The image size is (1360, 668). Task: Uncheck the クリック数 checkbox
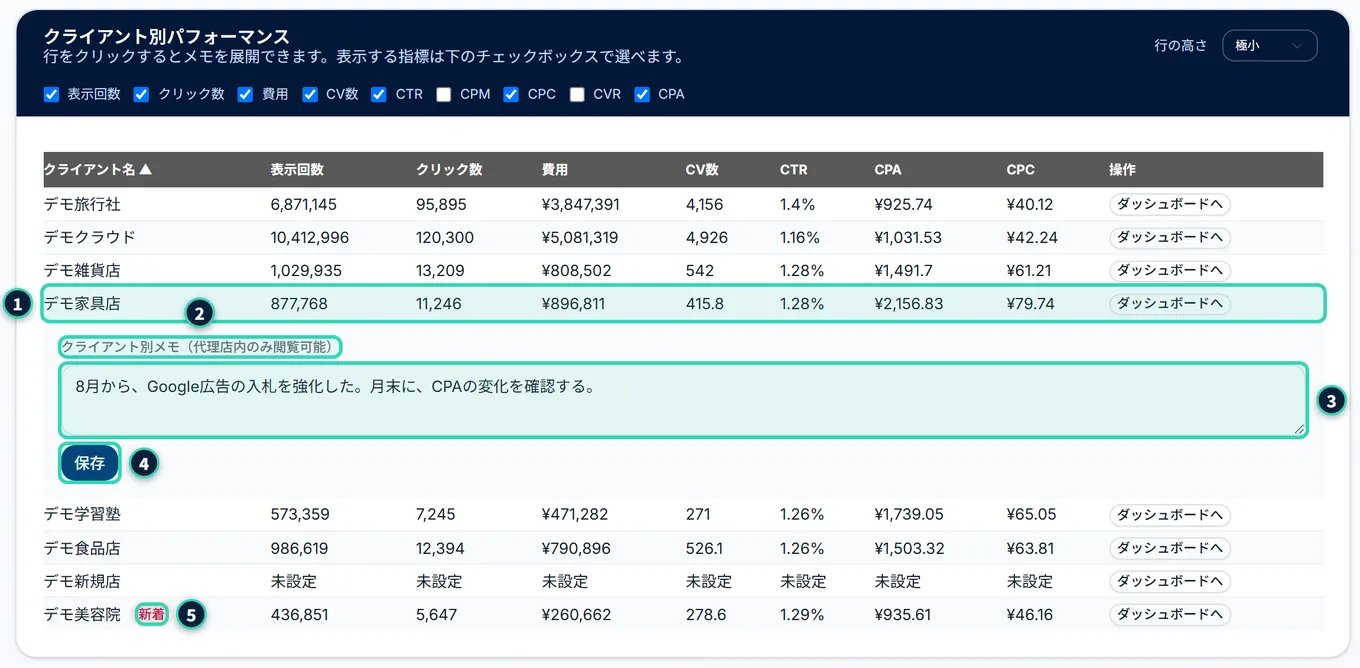pyautogui.click(x=142, y=94)
